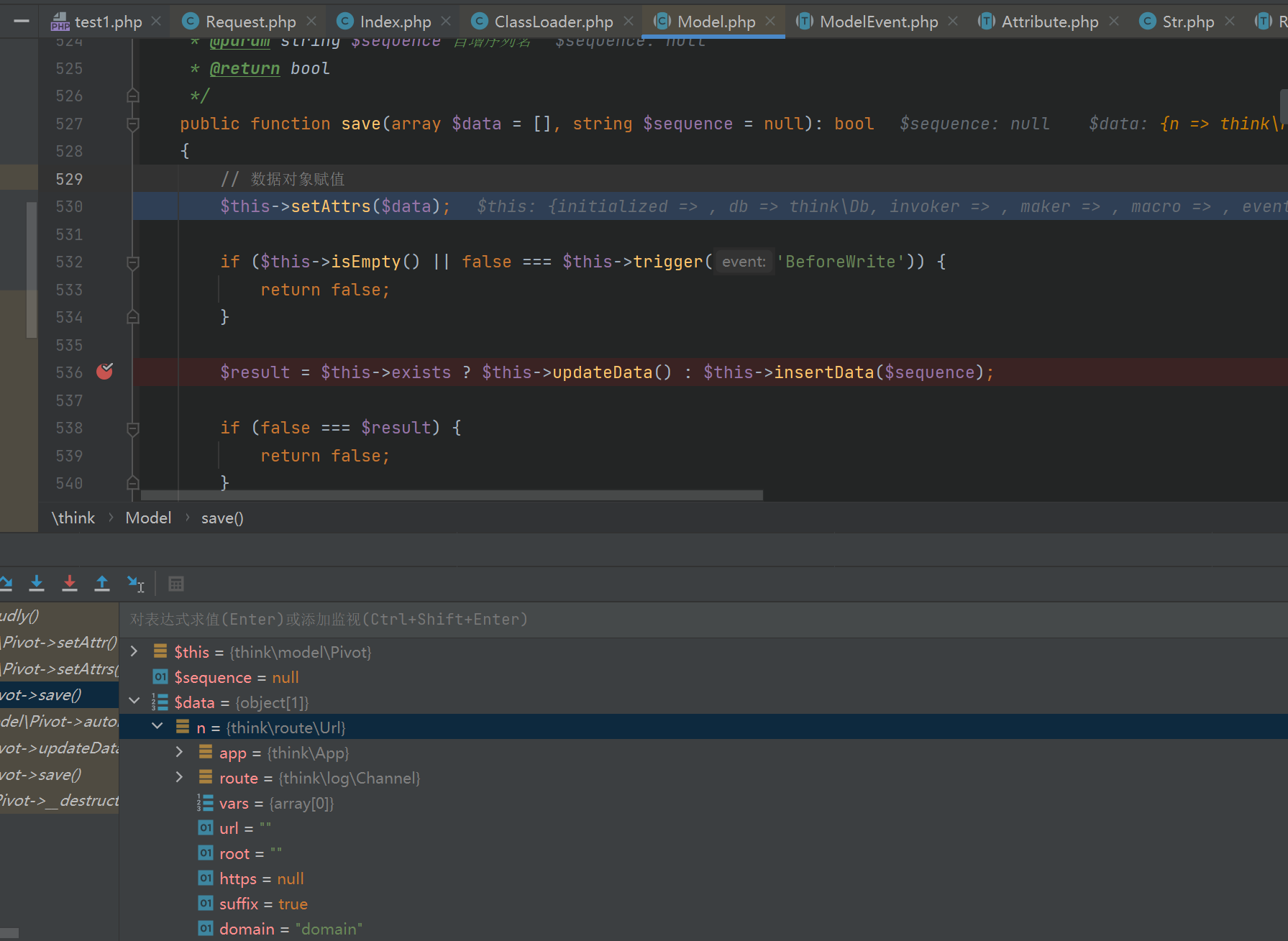The height and width of the screenshot is (941, 1288).
Task: Select the Pivot->__destruct stack frame
Action: pos(59,800)
